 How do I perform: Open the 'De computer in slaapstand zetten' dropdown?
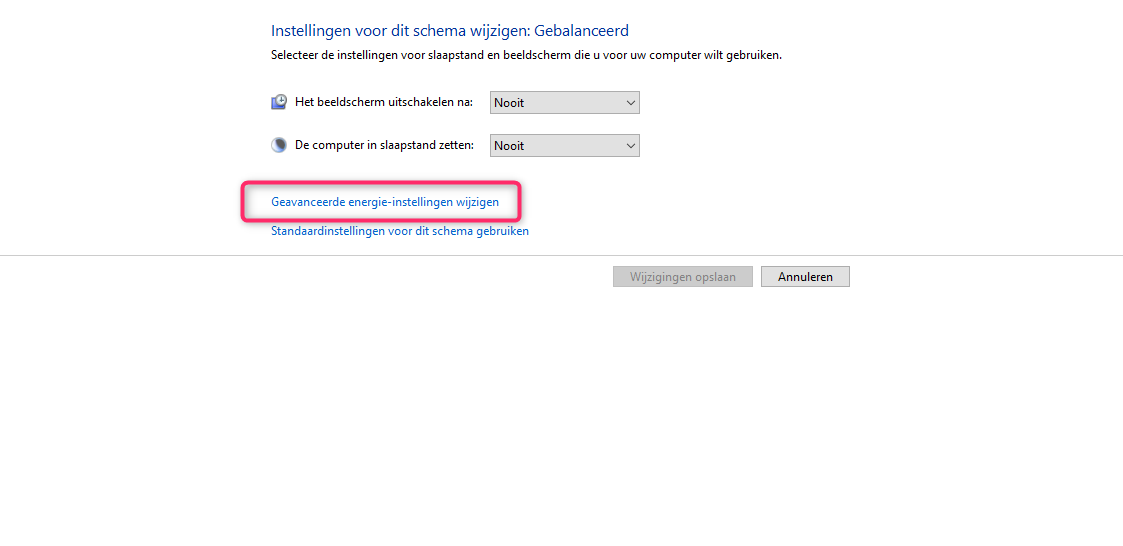(x=564, y=145)
